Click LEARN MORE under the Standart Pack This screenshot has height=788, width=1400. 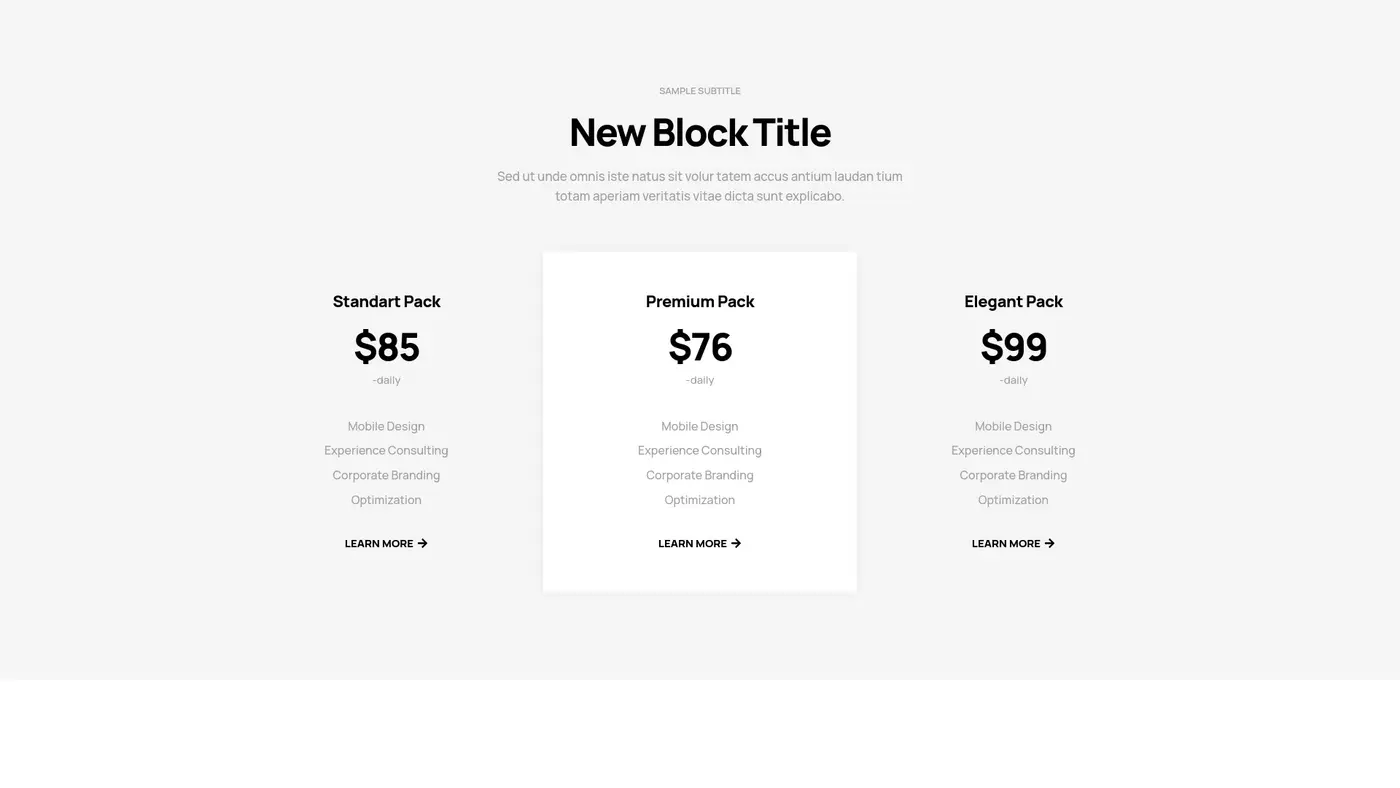(x=380, y=543)
